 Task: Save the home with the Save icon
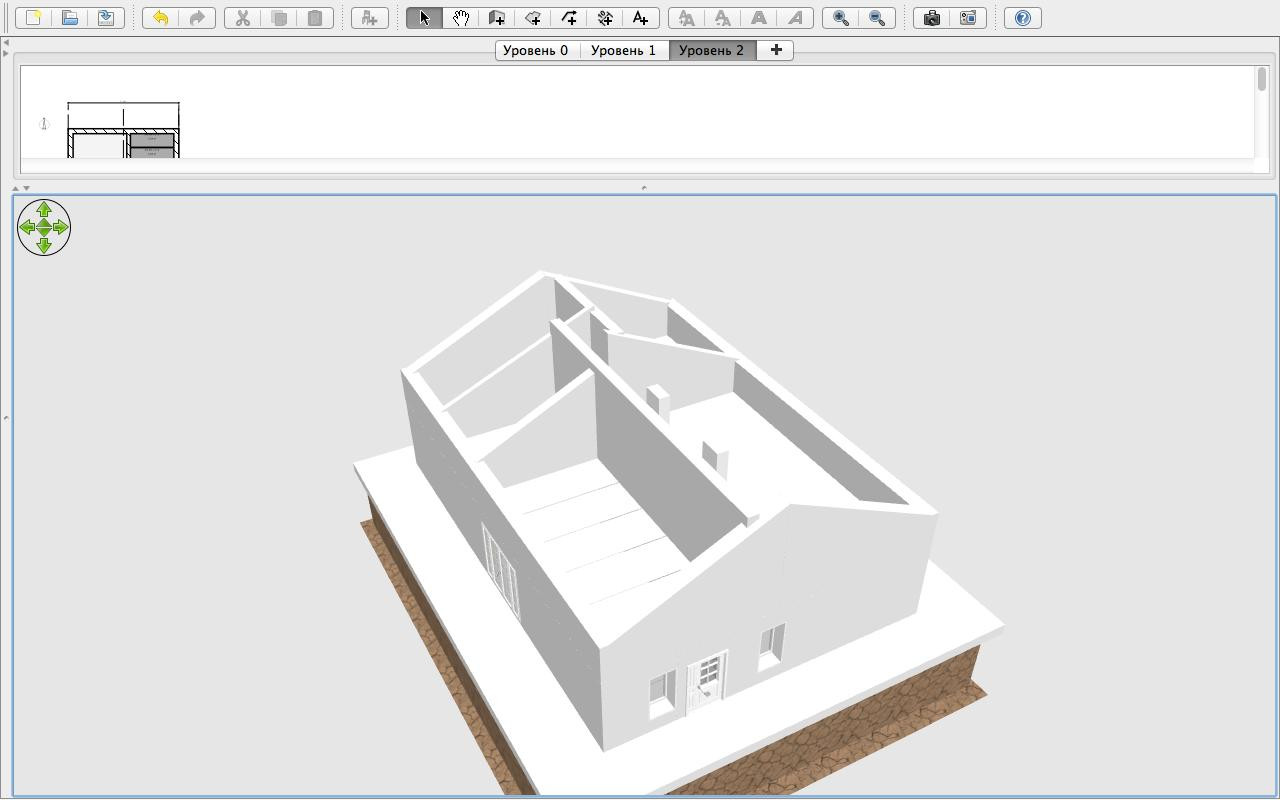coord(106,18)
